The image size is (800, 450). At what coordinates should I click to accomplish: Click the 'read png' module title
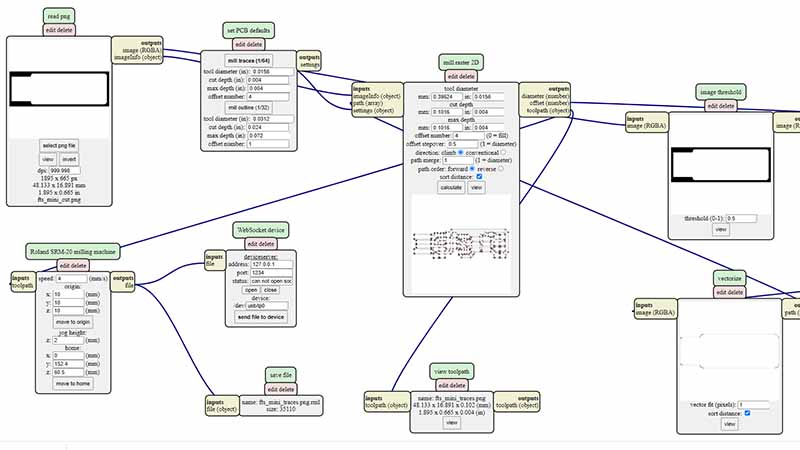point(59,16)
